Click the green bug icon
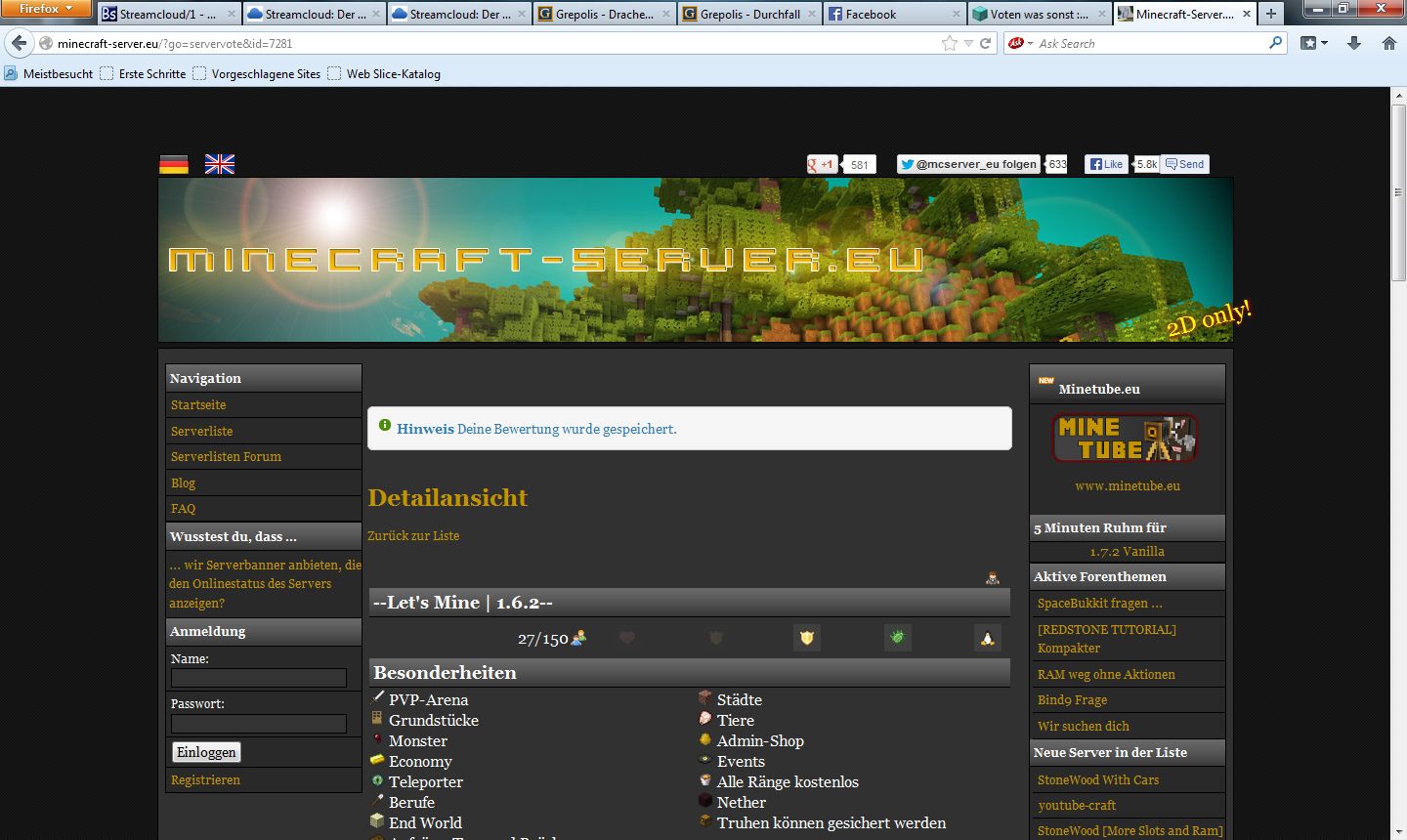This screenshot has width=1407, height=840. pyautogui.click(x=897, y=638)
